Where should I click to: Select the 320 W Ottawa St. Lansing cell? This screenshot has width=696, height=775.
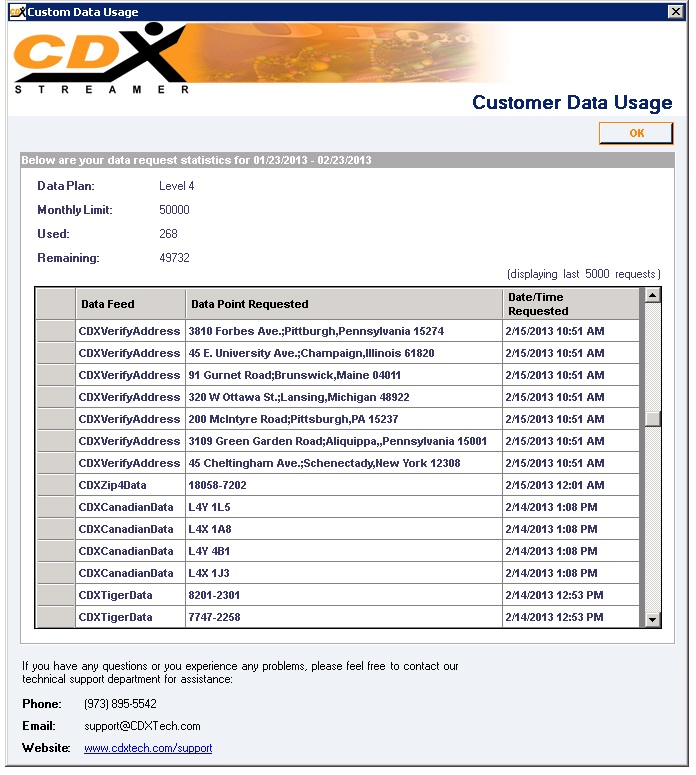click(344, 397)
